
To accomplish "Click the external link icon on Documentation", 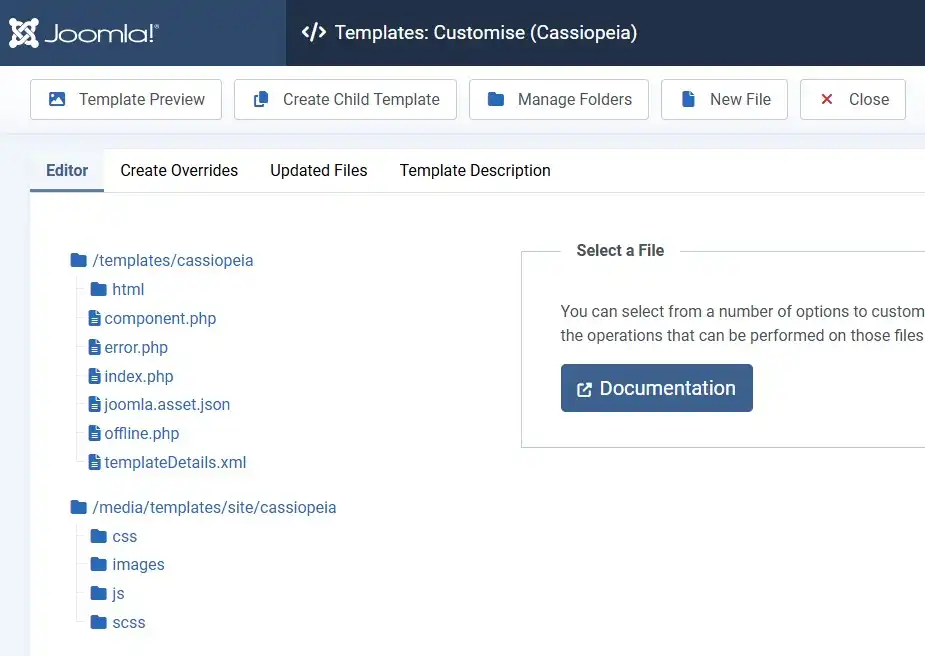I will point(584,389).
